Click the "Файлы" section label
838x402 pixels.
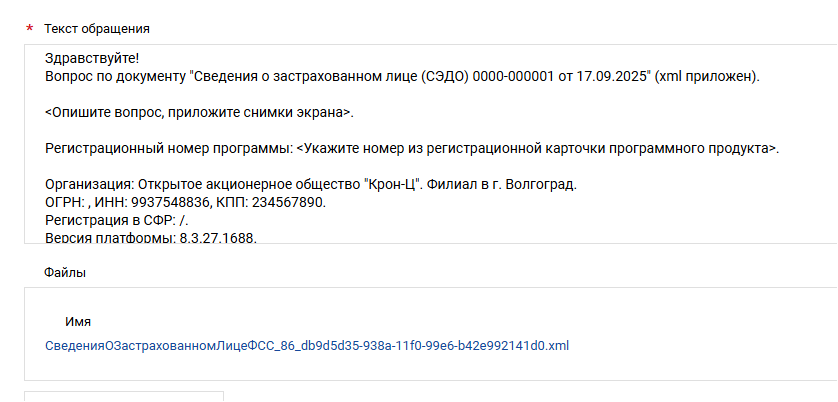(x=64, y=271)
